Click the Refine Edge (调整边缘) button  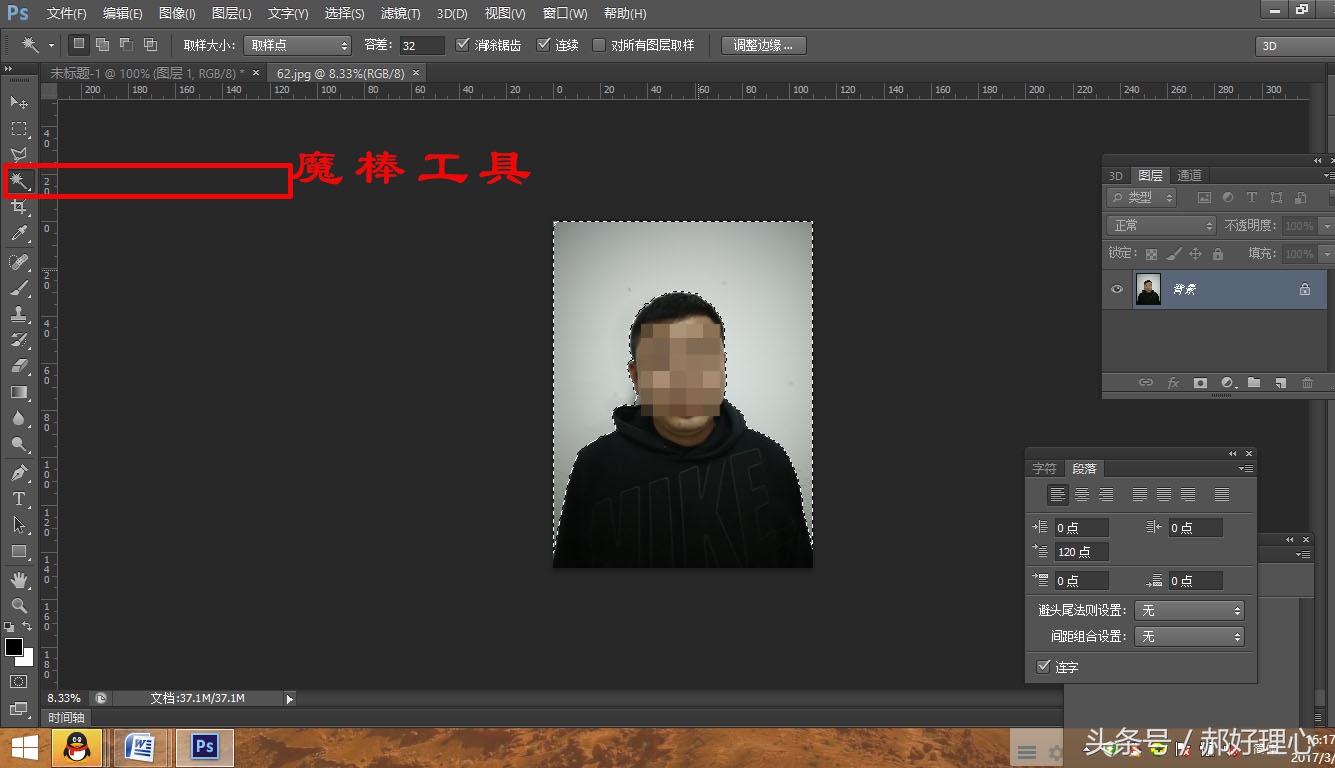763,44
